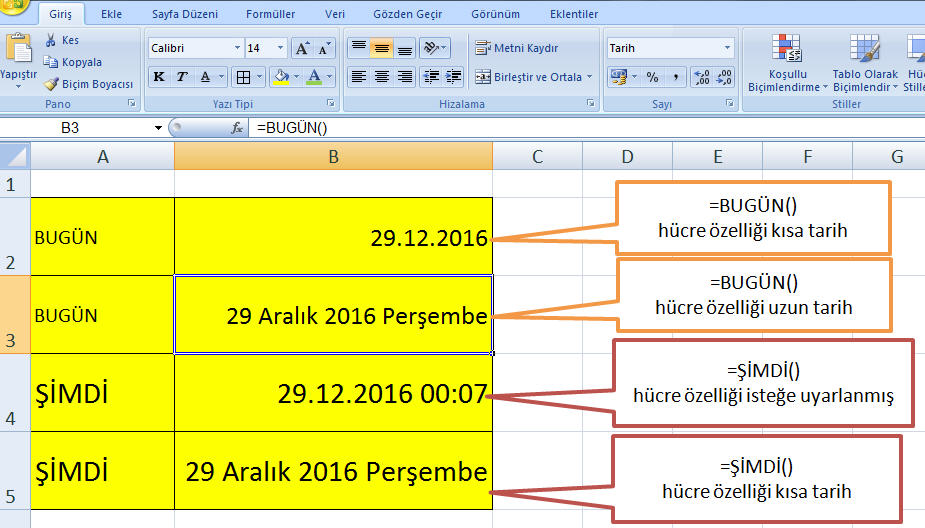Open the Sayfa Düzeni tab

click(x=185, y=14)
